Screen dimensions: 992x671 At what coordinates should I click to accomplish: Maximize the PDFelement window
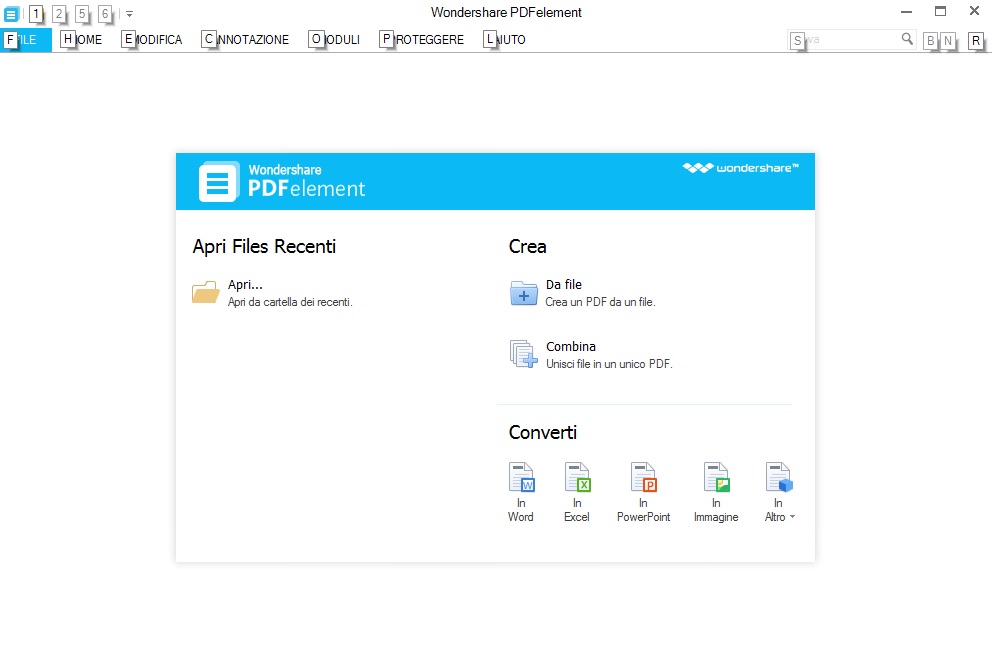(941, 12)
